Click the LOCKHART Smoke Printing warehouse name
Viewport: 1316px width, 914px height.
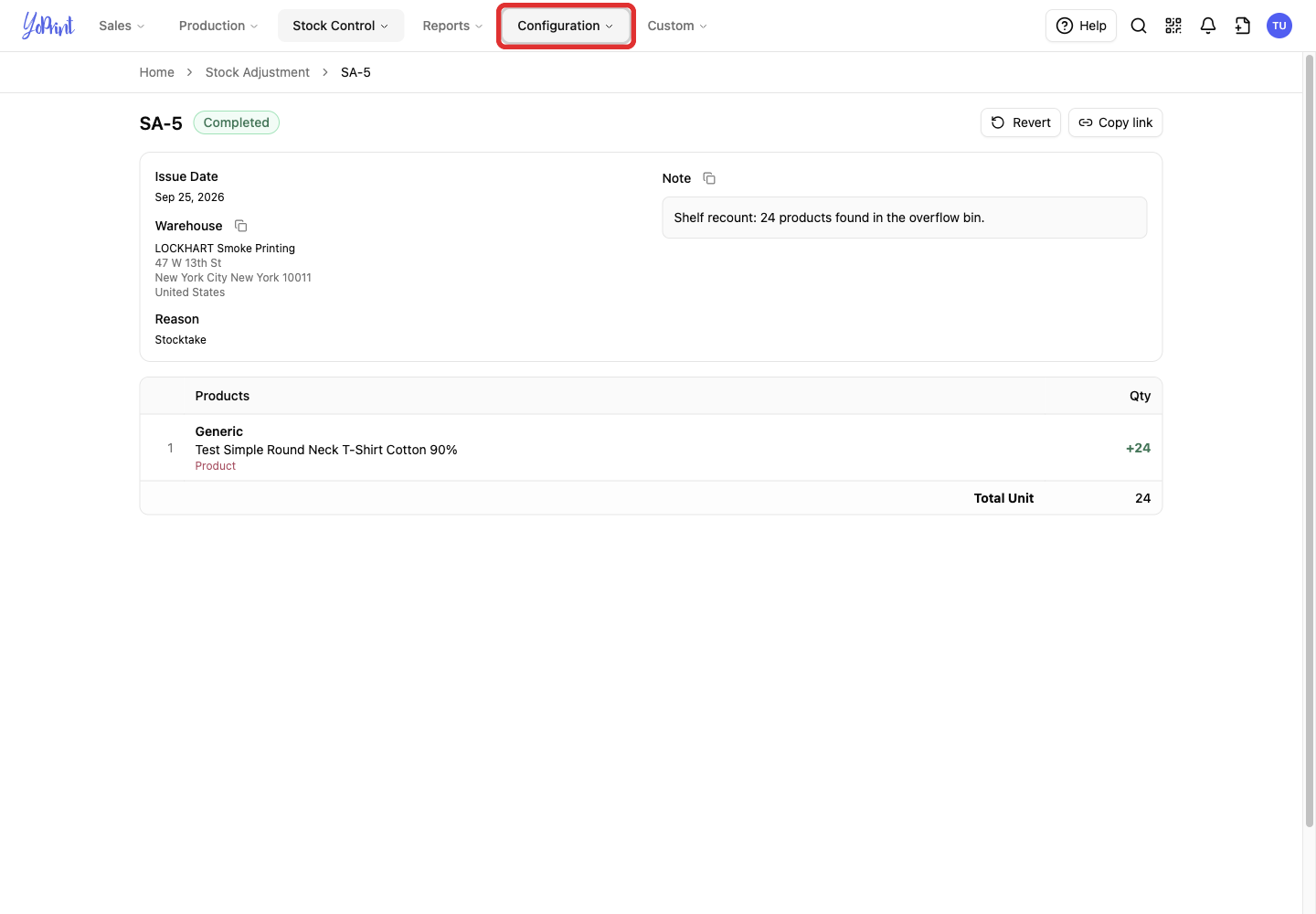click(x=225, y=248)
